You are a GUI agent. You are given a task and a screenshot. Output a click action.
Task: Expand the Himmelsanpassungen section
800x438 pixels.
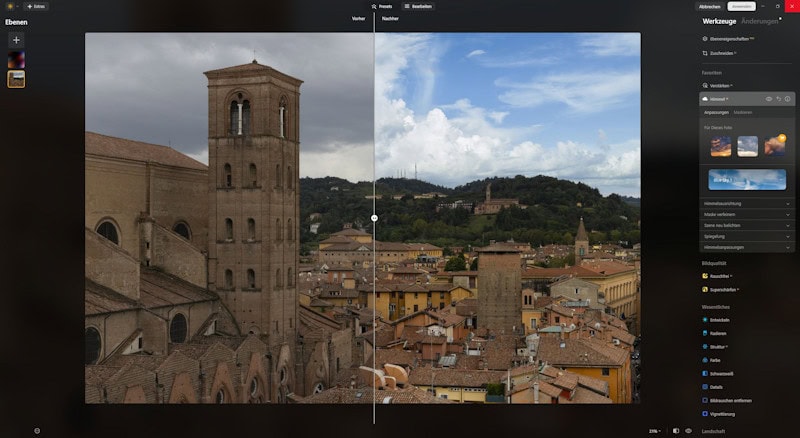748,246
